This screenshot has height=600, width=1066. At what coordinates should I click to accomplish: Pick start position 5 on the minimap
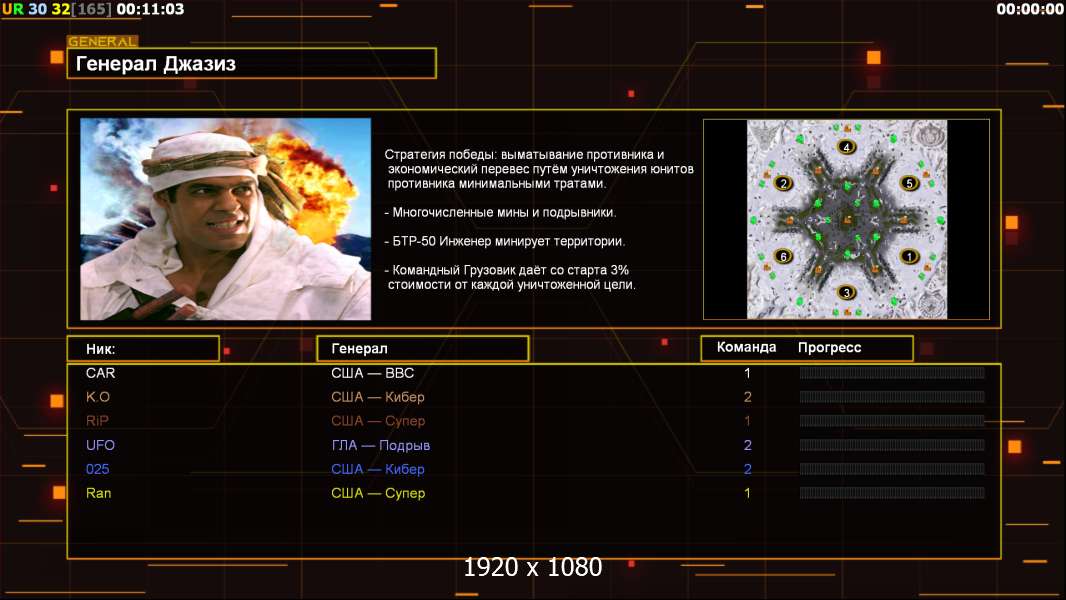[909, 183]
